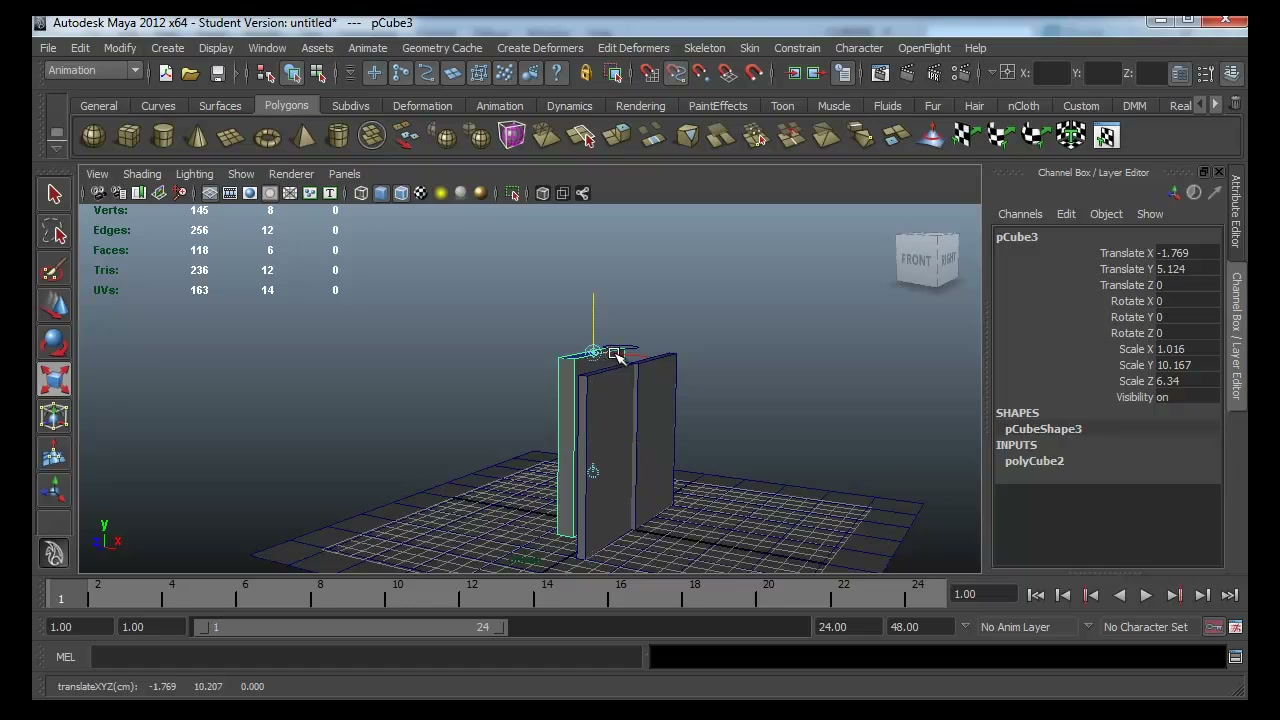The image size is (1280, 720).
Task: Toggle wireframe display in viewport panel
Action: (361, 193)
